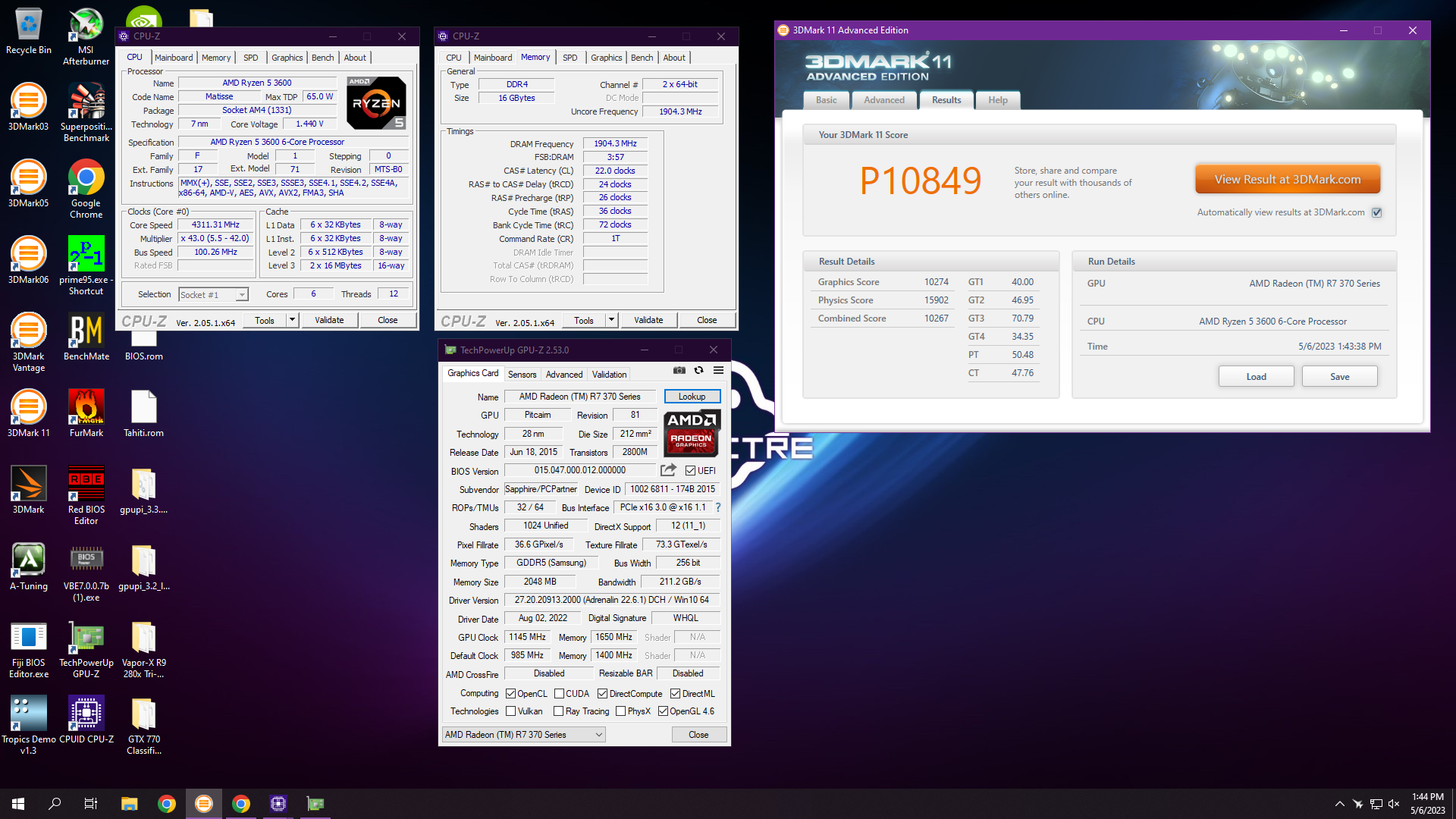Toggle the Vulkan checkbox
The image size is (1456, 819).
(510, 711)
